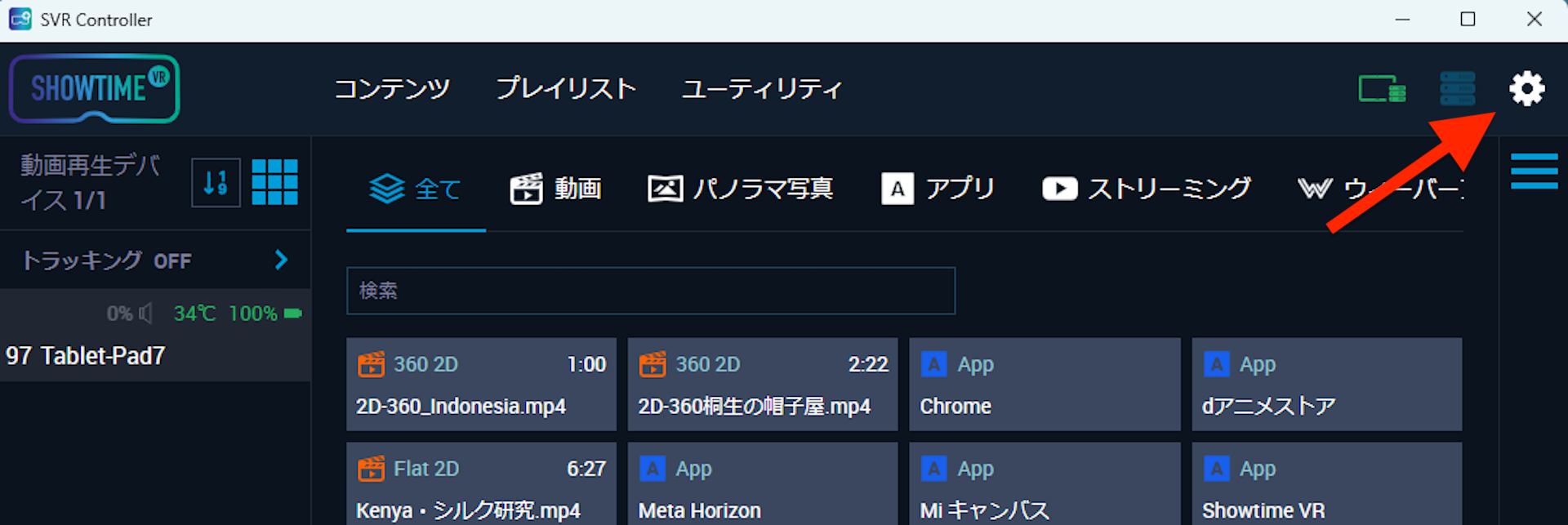Viewport: 1568px width, 525px height.
Task: Select the 97 Tablet-Pad7 device row
Action: [x=155, y=335]
